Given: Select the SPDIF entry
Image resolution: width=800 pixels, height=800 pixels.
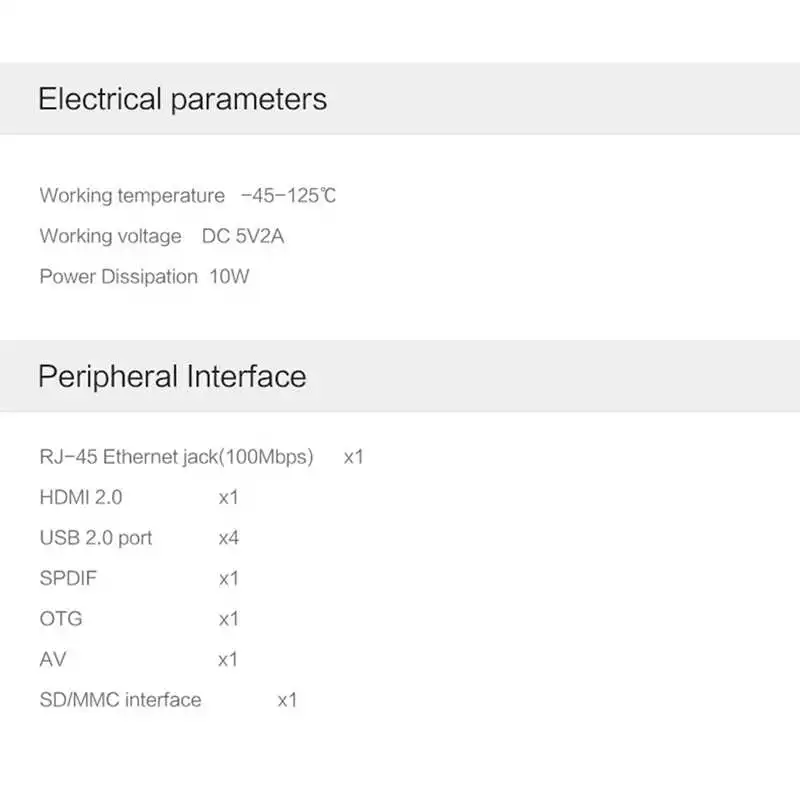Looking at the screenshot, I should 68,579.
